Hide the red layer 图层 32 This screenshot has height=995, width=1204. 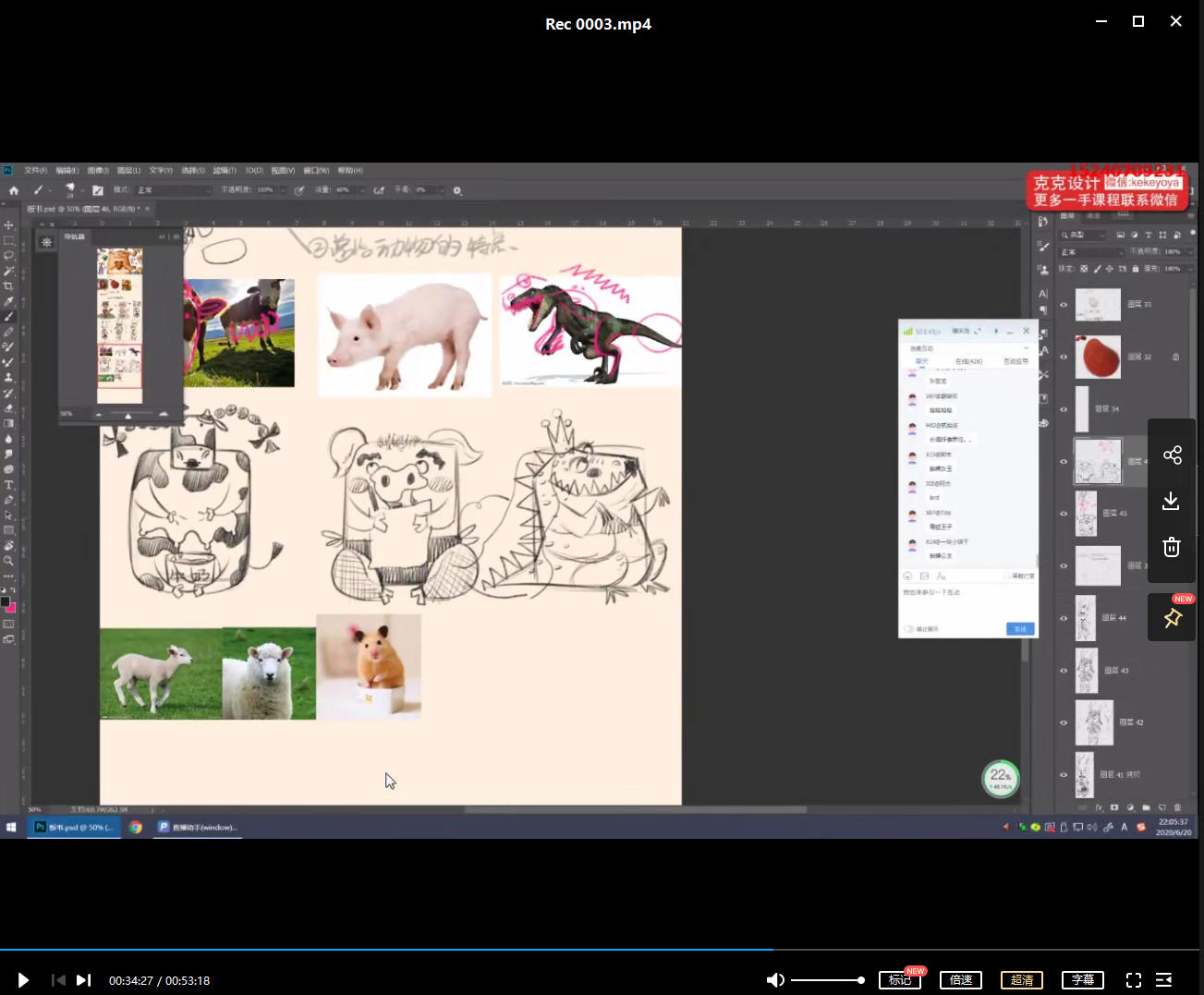click(1064, 357)
